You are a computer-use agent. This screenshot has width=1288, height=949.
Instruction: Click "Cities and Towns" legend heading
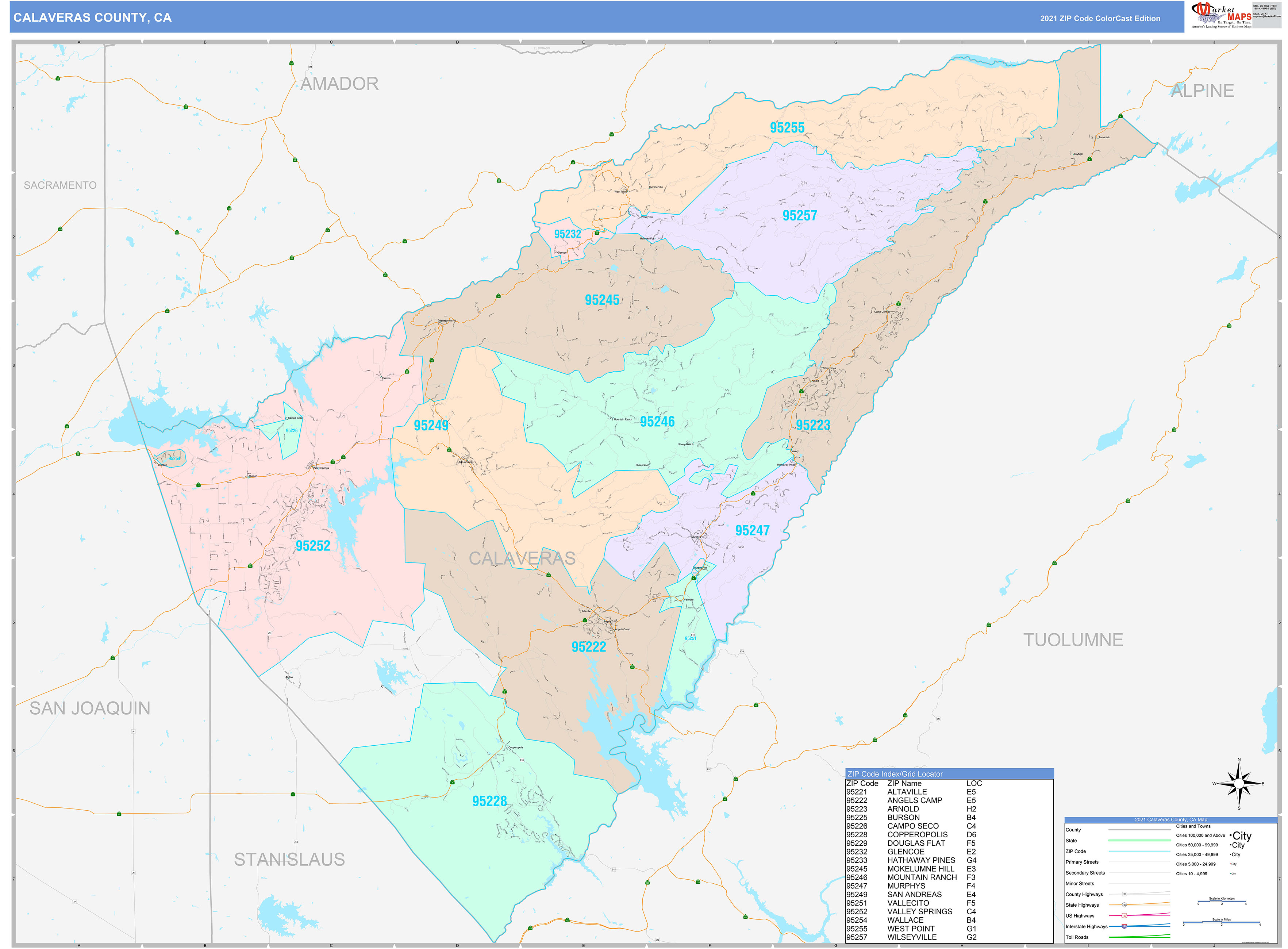point(1193,826)
